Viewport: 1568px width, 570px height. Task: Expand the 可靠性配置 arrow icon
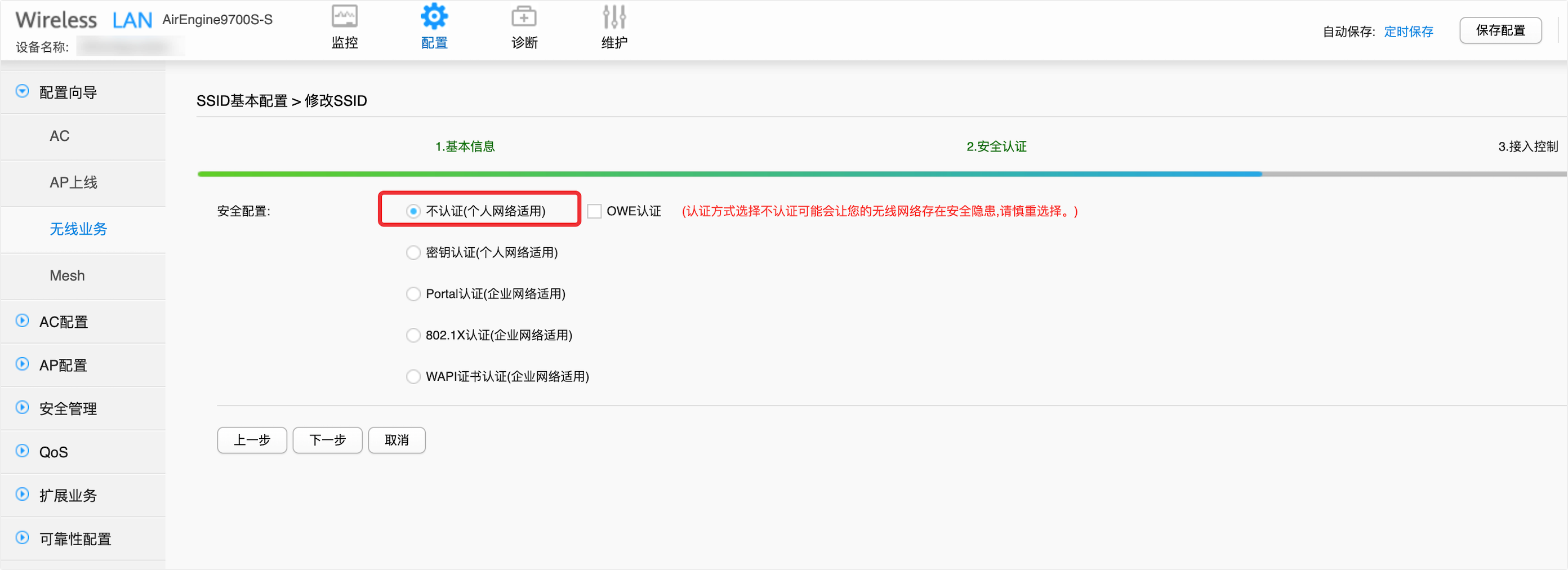[22, 538]
